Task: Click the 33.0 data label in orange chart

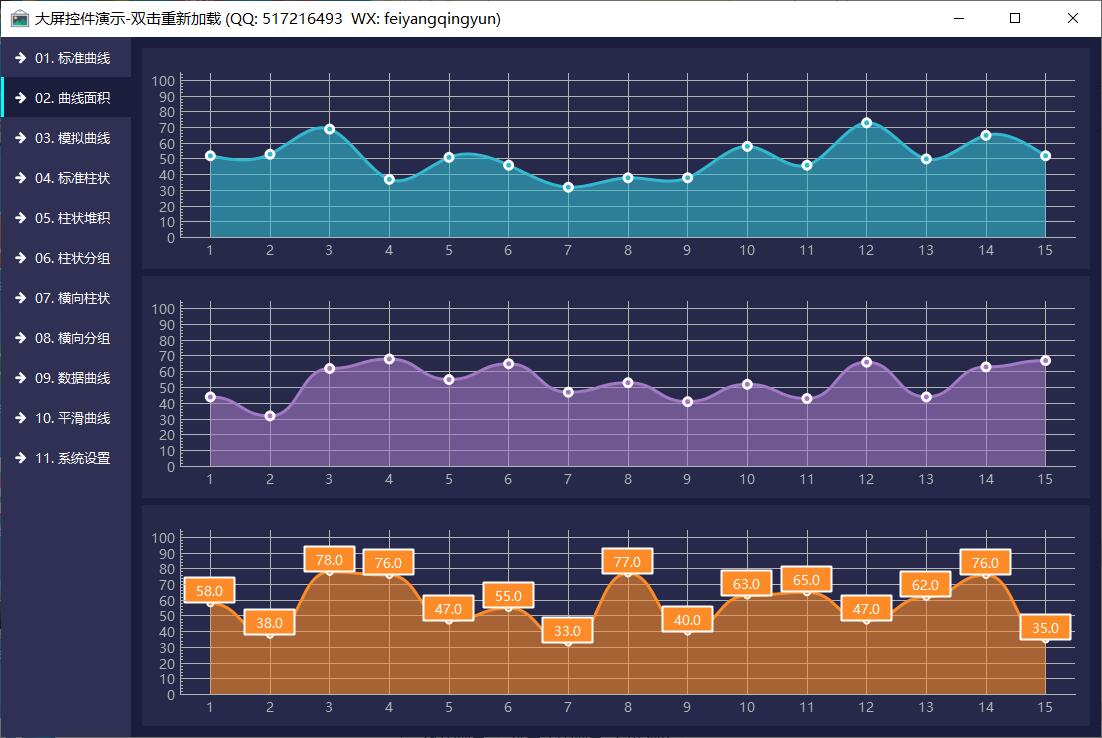Action: tap(568, 631)
